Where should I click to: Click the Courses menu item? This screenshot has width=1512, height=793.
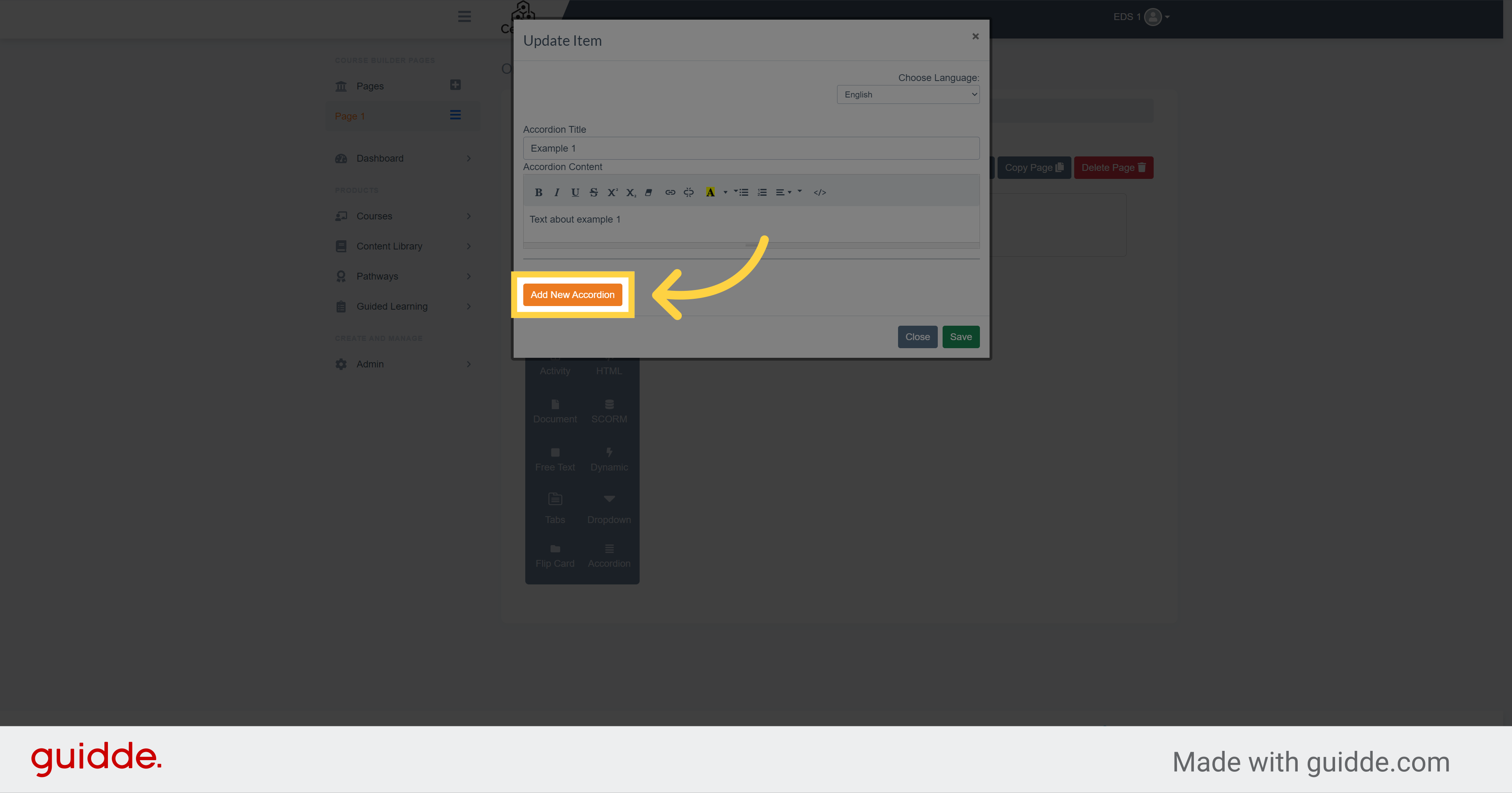375,215
